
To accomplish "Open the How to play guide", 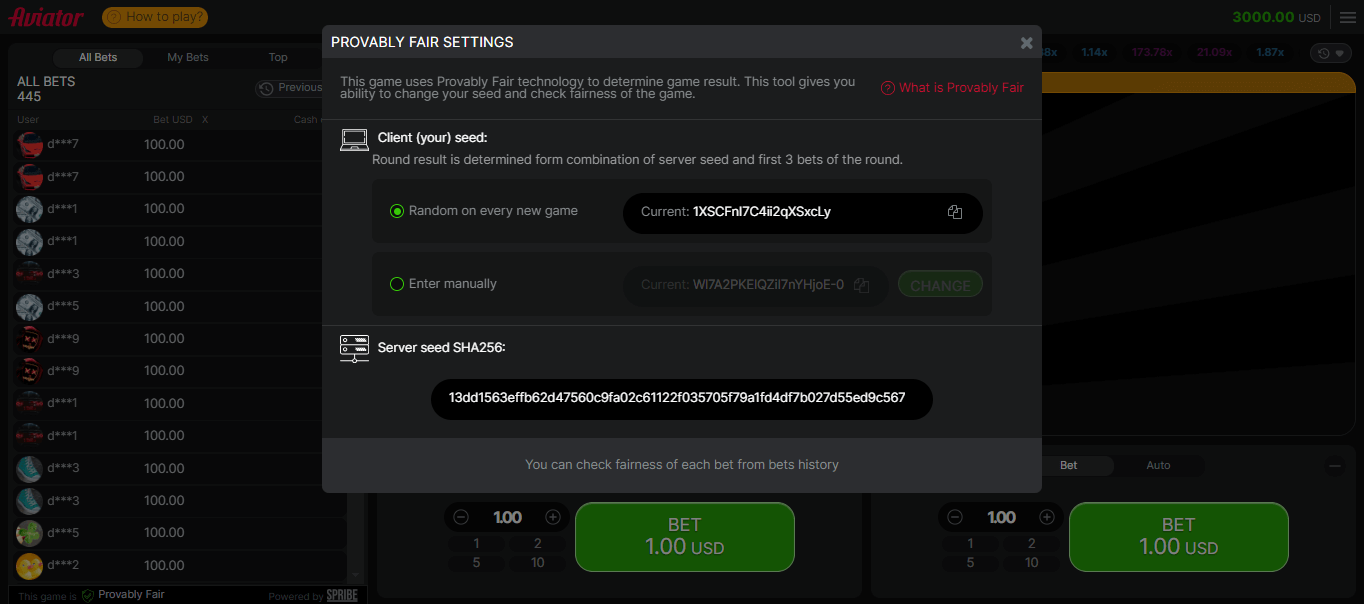I will click(x=155, y=17).
